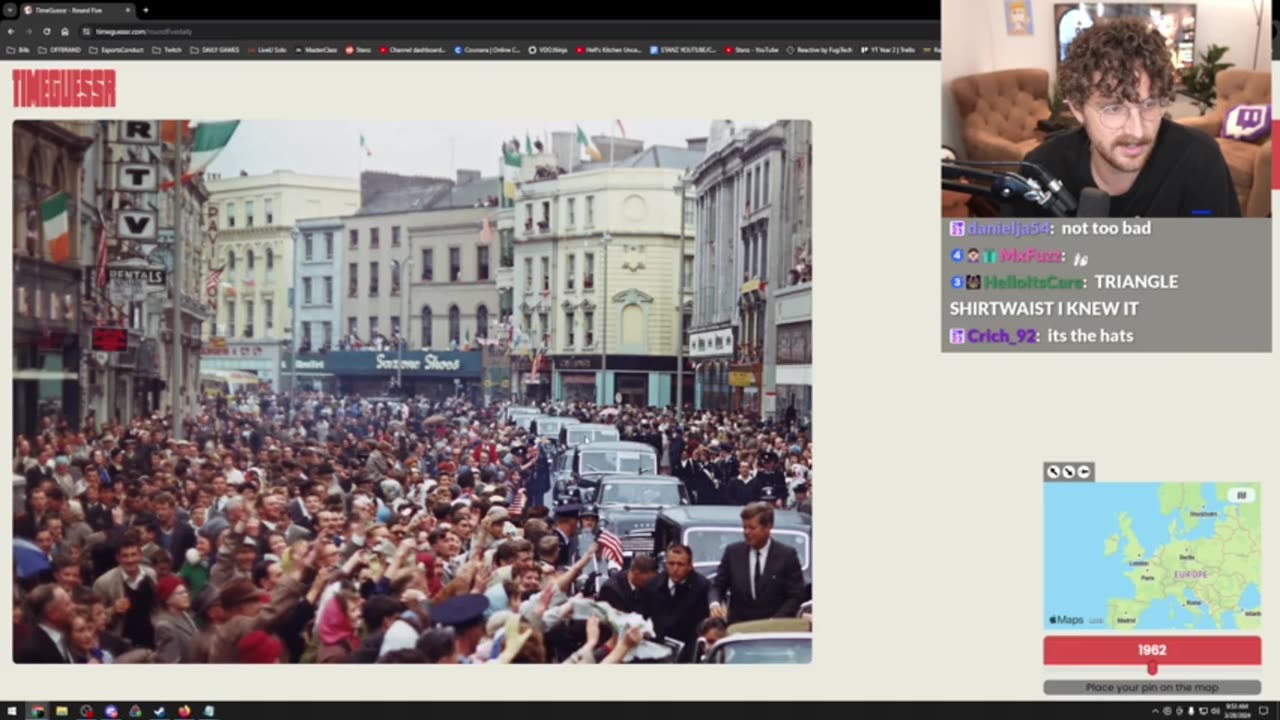Open the MasterClass bookmark
This screenshot has height=720, width=1280.
click(x=315, y=49)
